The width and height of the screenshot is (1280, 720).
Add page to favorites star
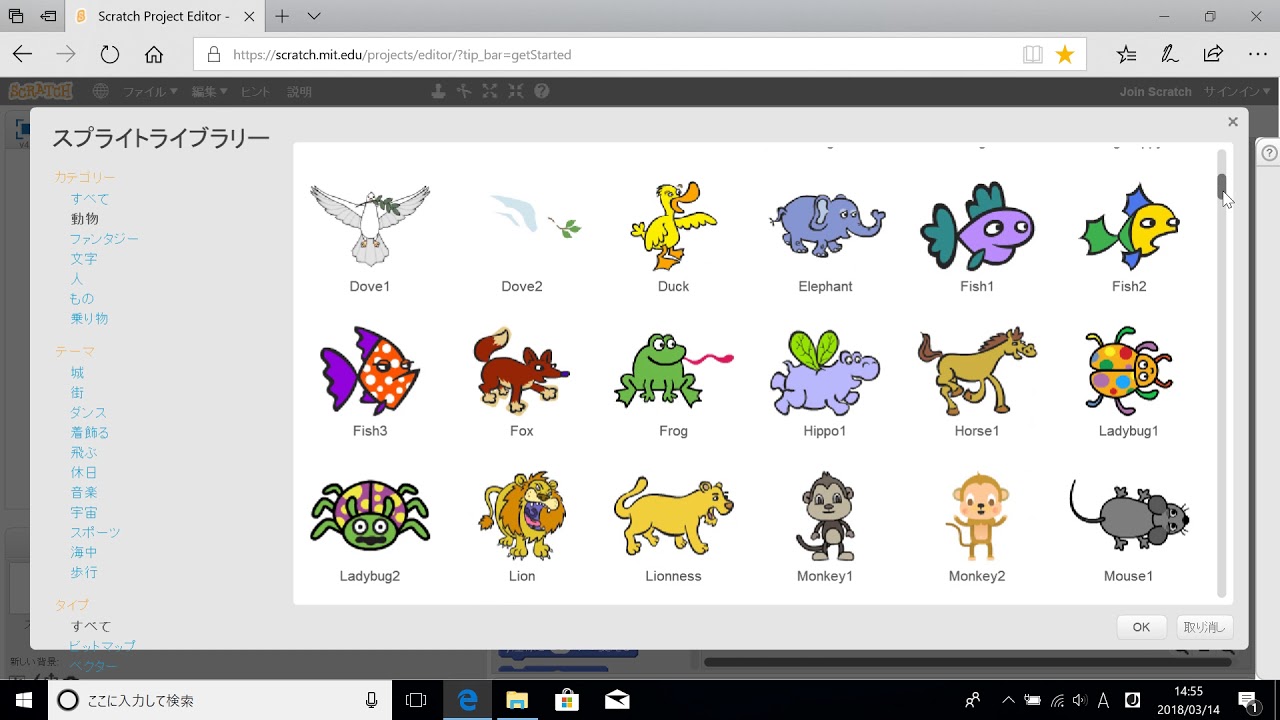[1065, 55]
